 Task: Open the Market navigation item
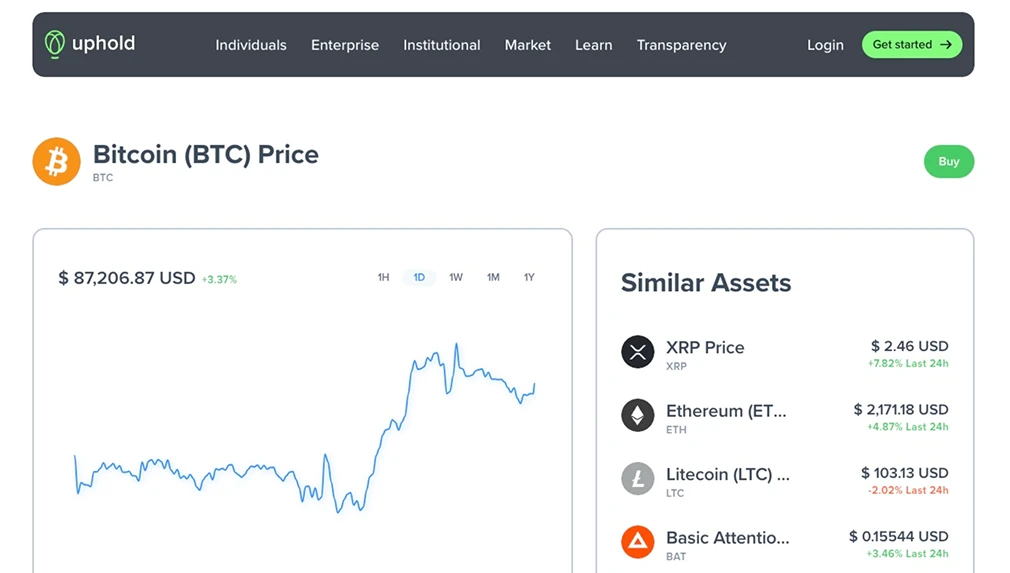(x=528, y=45)
